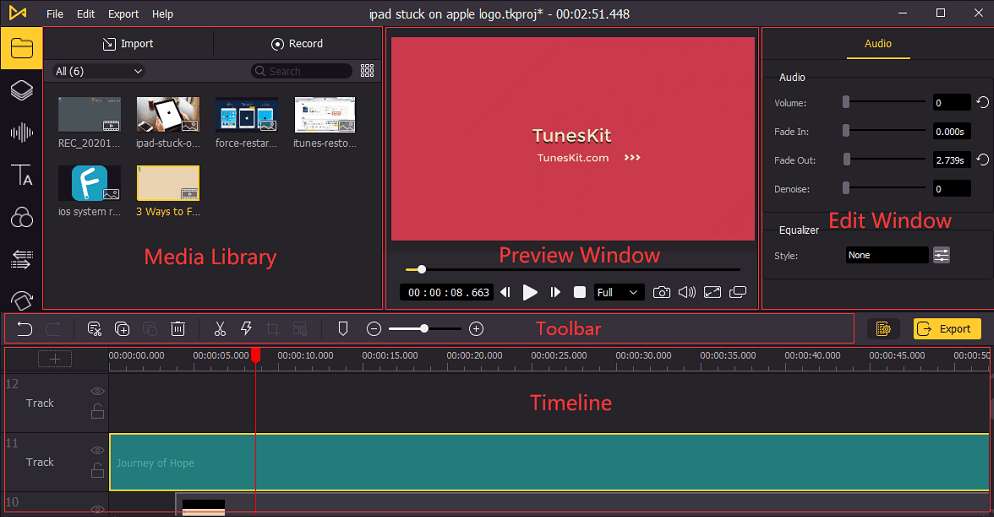994x517 pixels.
Task: Open the Equalizer Style None dropdown
Action: (x=887, y=255)
